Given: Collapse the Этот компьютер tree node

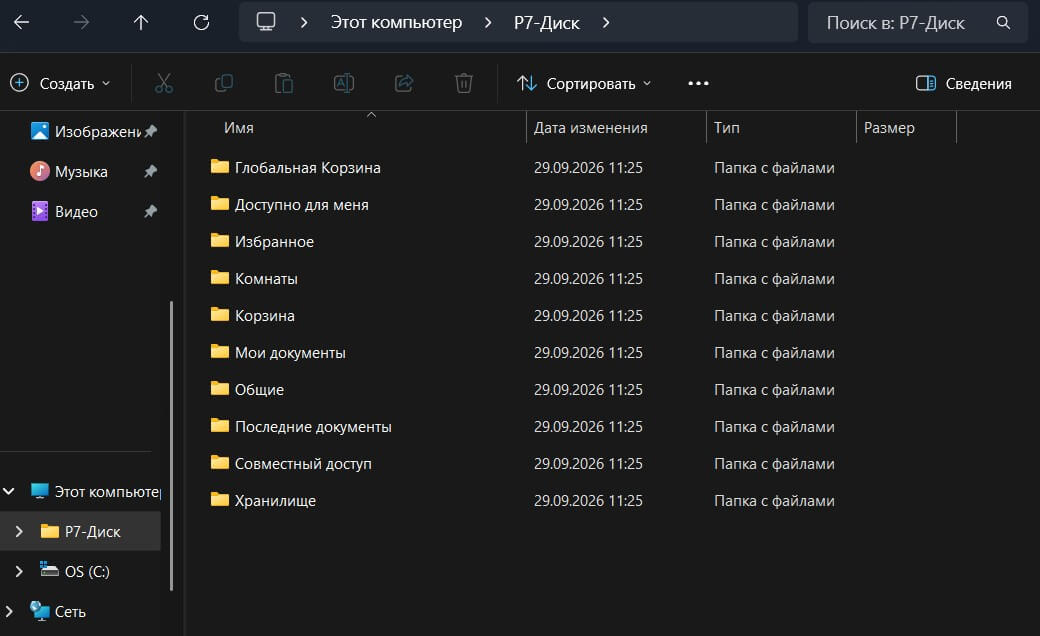Looking at the screenshot, I should (x=9, y=491).
